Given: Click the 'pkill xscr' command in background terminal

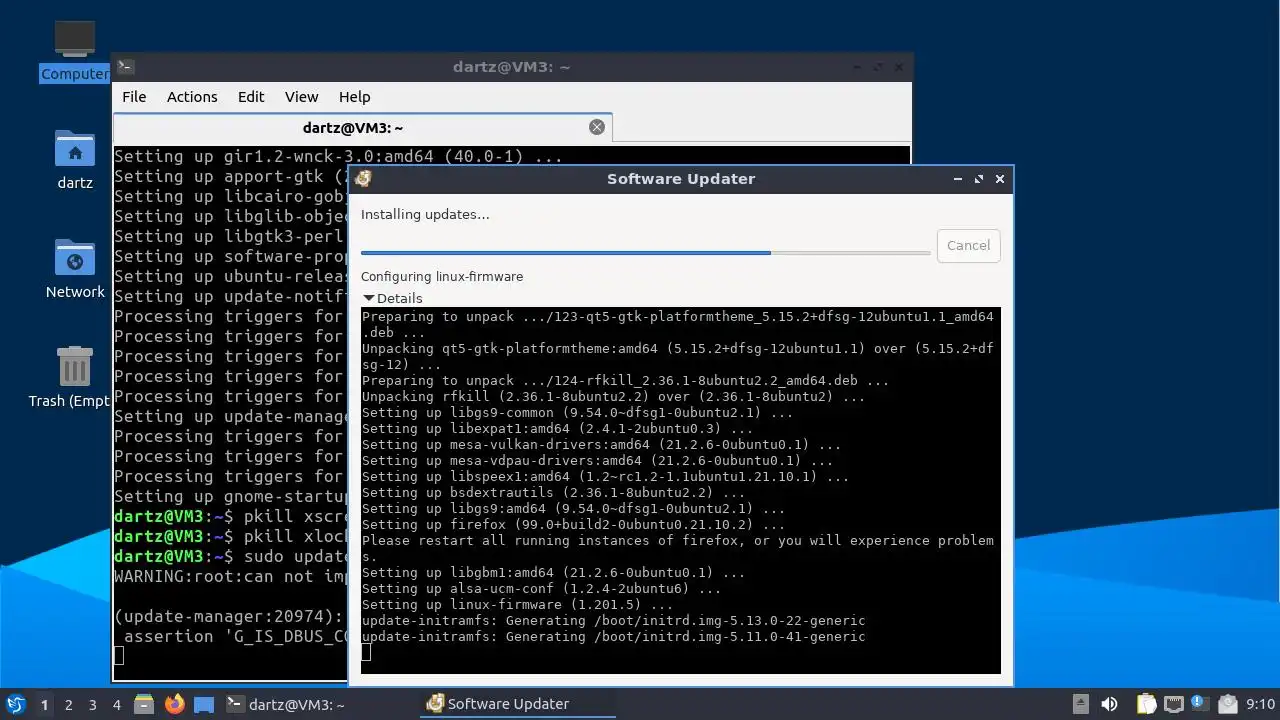Looking at the screenshot, I should pos(295,516).
